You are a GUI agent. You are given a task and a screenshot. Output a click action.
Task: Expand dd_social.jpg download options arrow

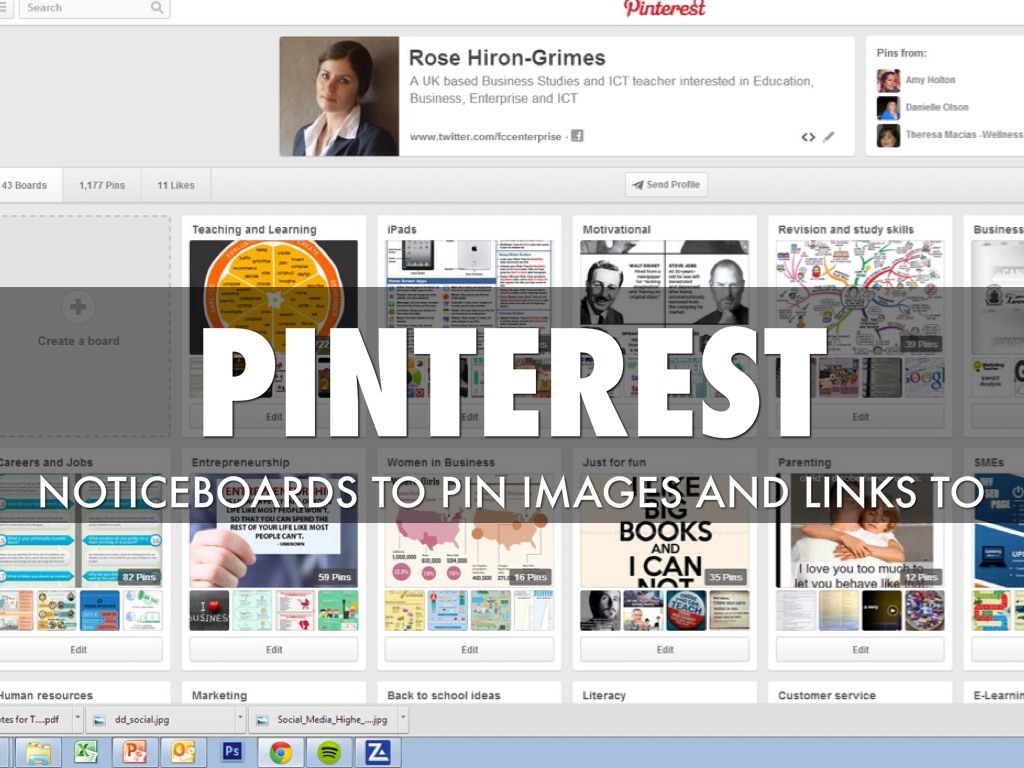click(x=240, y=718)
